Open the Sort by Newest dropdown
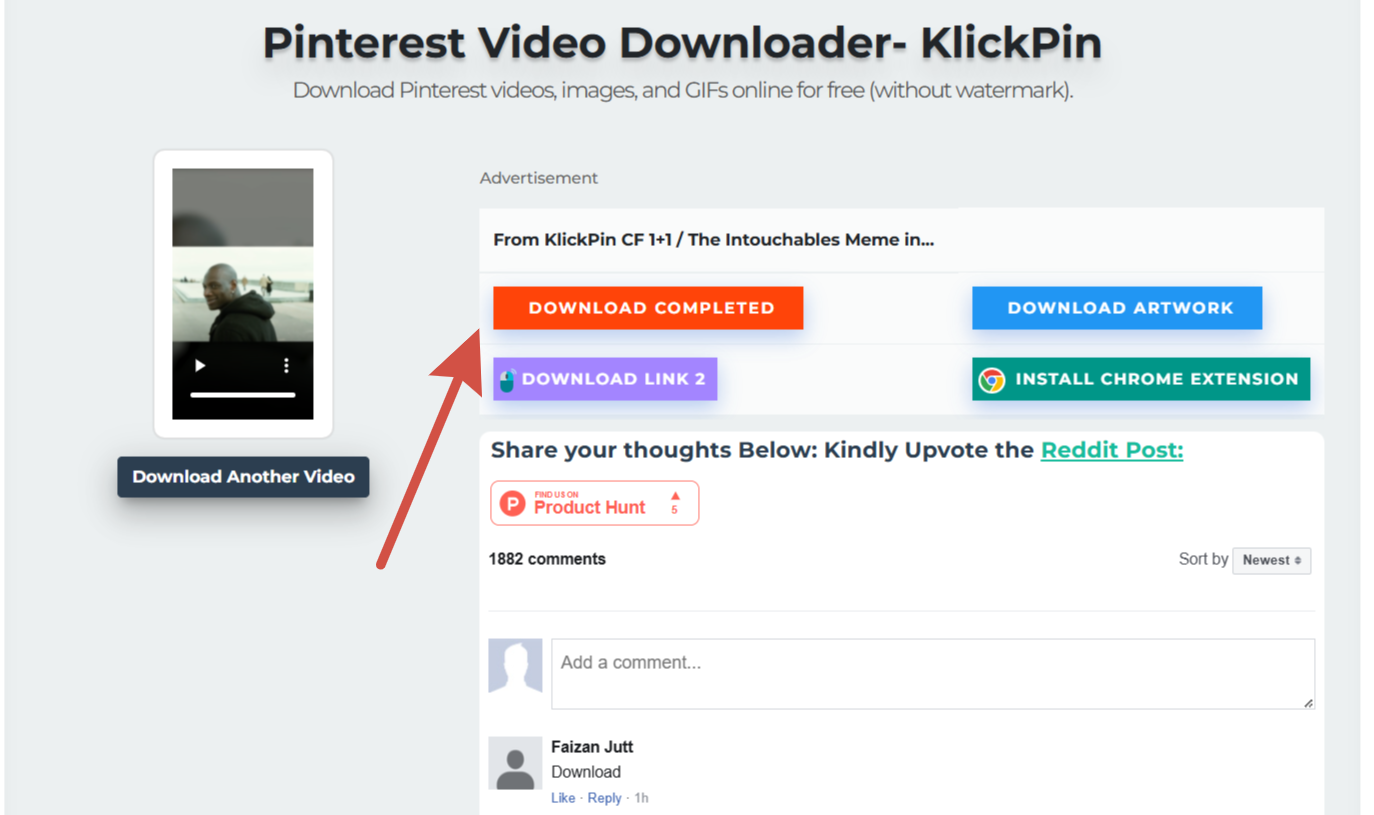The image size is (1374, 815). click(1272, 561)
